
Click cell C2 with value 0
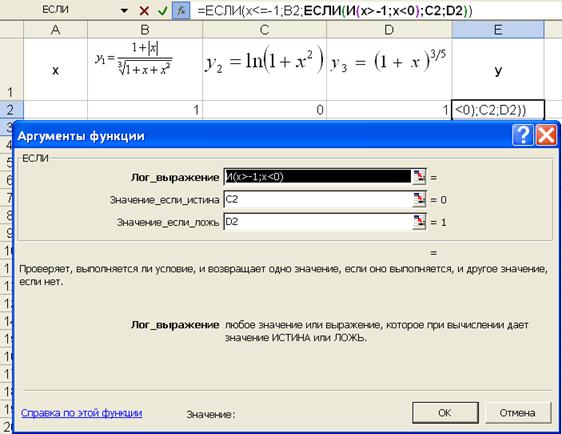point(265,110)
